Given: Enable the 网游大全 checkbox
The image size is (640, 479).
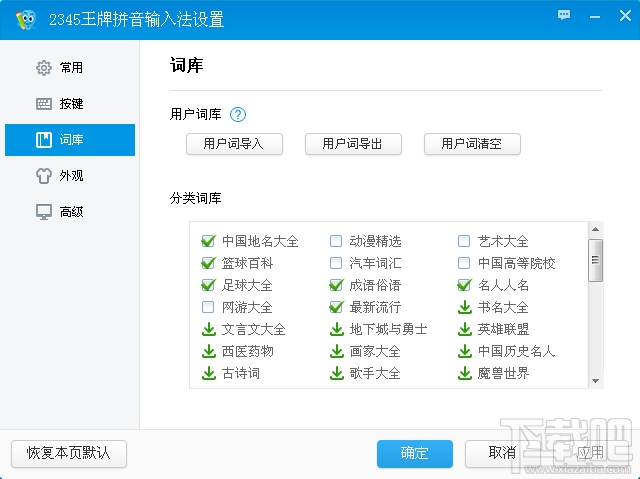Looking at the screenshot, I should click(208, 307).
